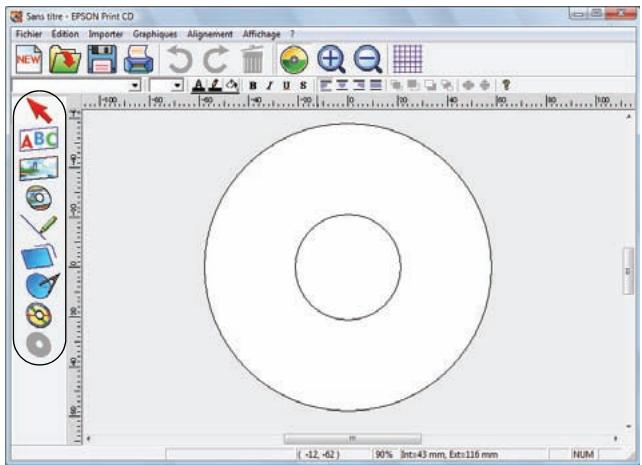Viewport: 642px width, 465px height.
Task: Click the Int:43 mm, Ext:116 mm status text
Action: 449,454
